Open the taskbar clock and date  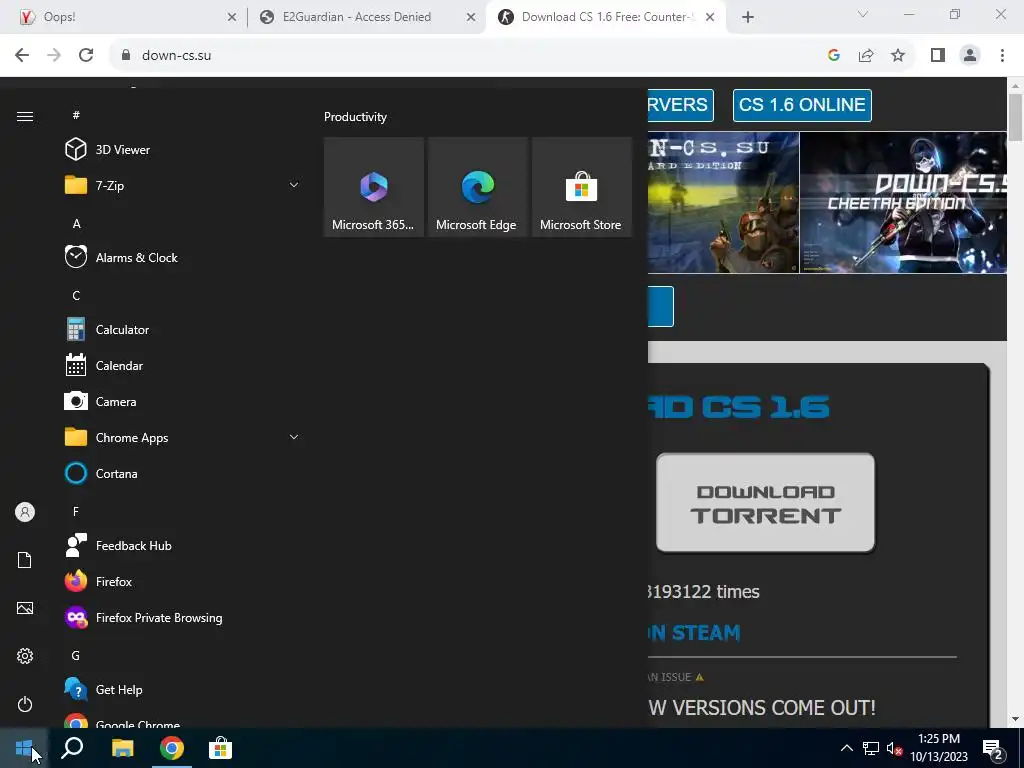[939, 748]
